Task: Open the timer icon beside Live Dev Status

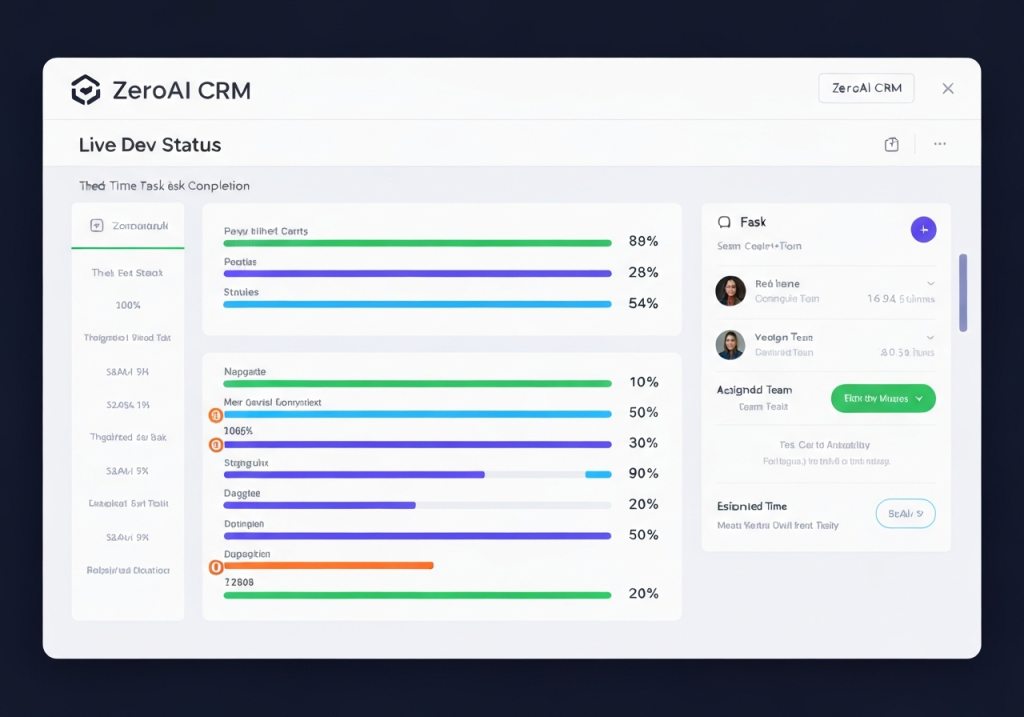Action: [892, 145]
